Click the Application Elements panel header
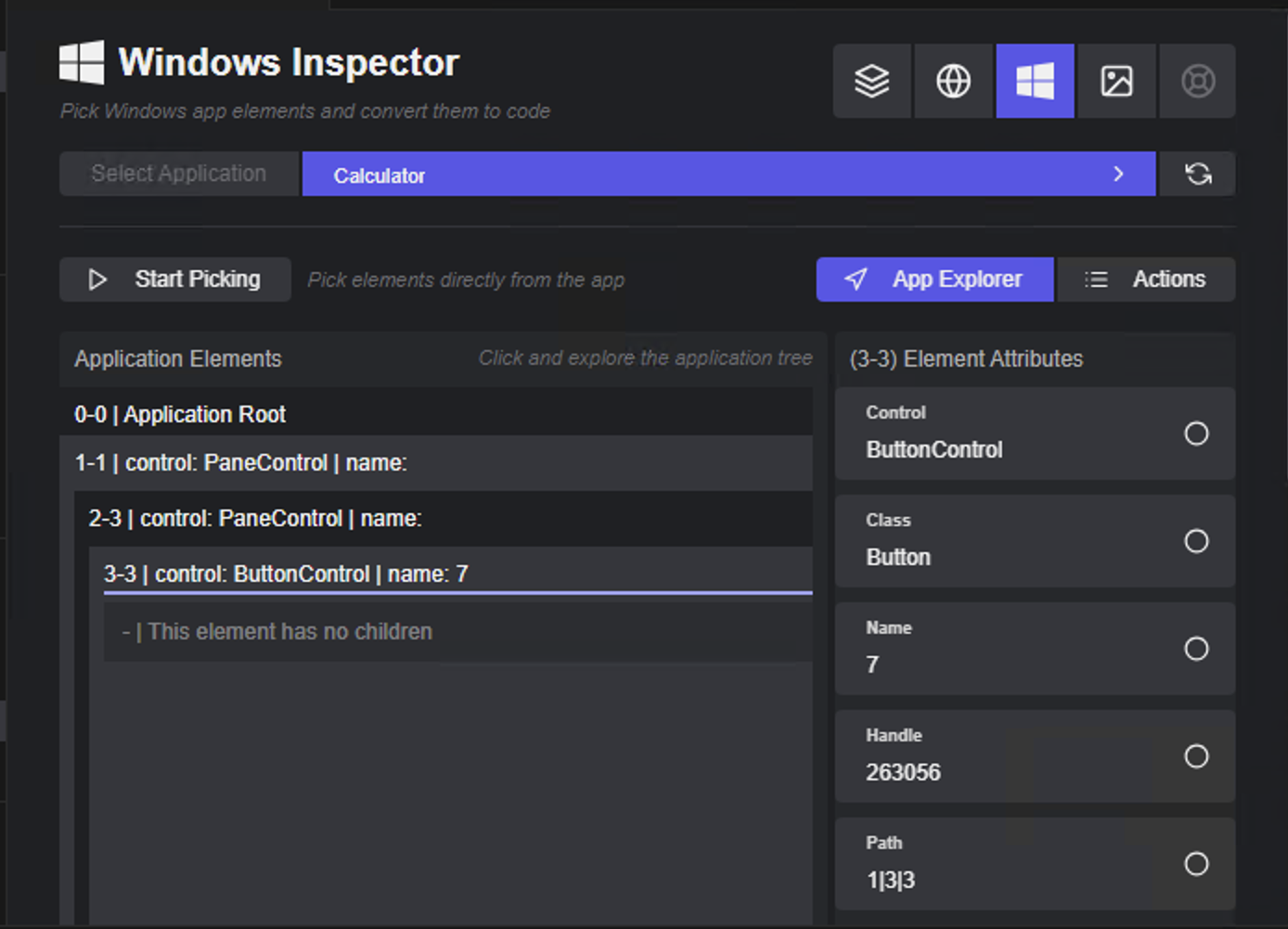Screen dimensions: 1288x929 pyautogui.click(x=177, y=359)
